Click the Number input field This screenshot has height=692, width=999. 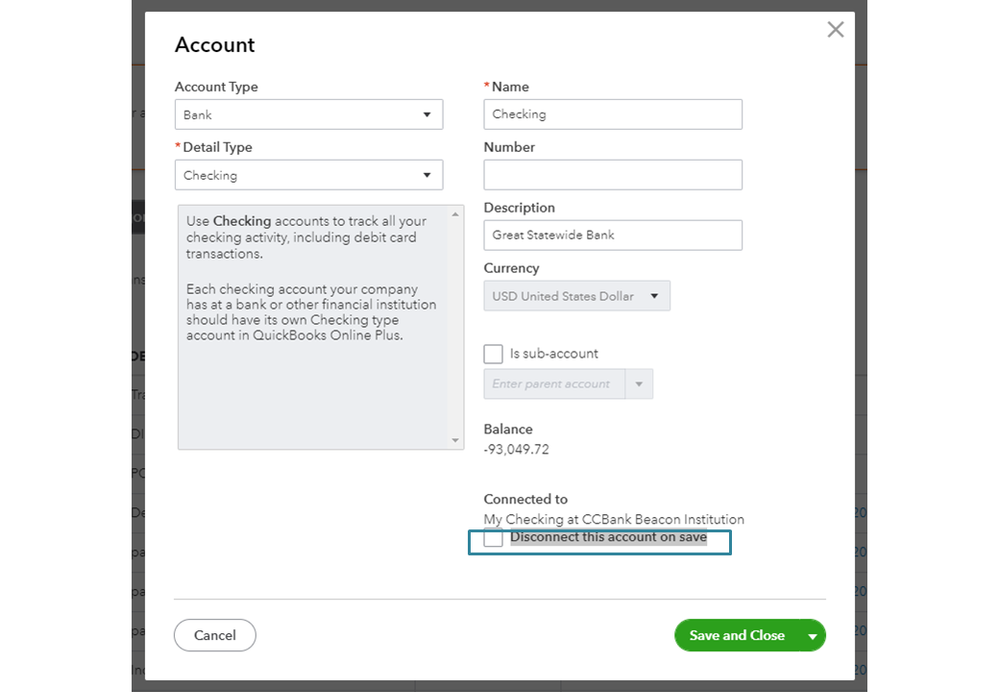click(612, 175)
